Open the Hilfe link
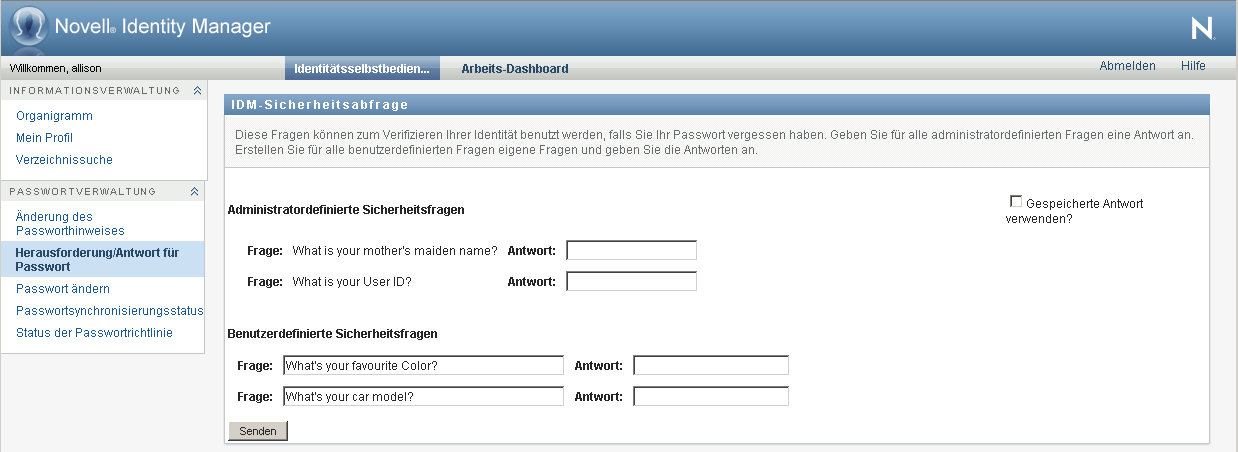1238x452 pixels. pyautogui.click(x=1192, y=66)
